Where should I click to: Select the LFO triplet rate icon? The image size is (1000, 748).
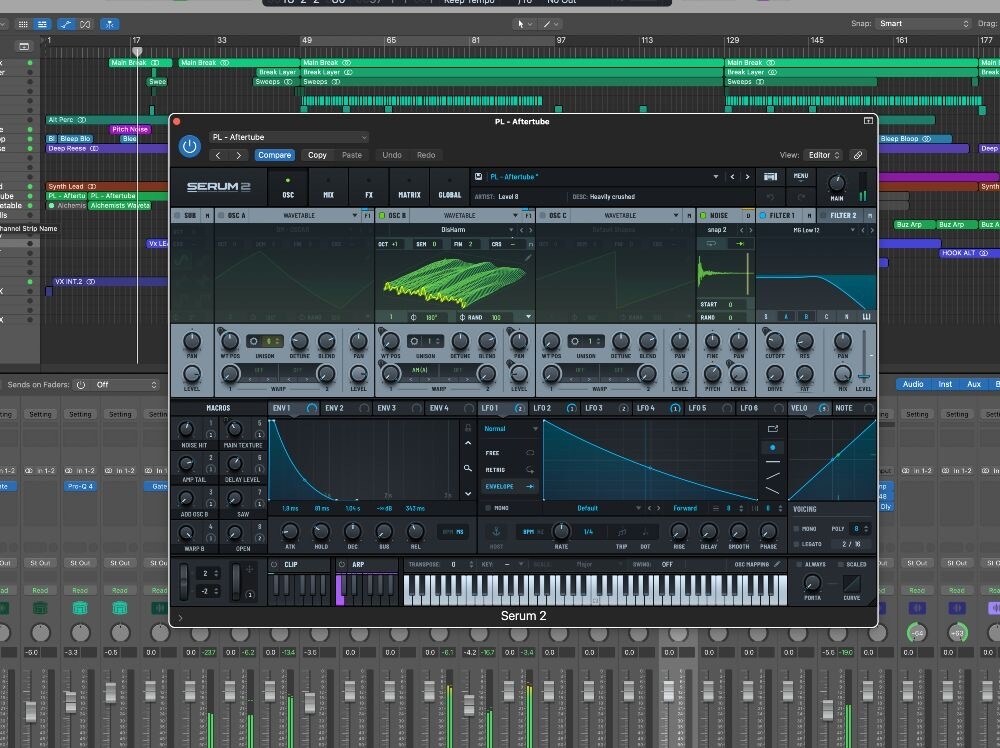click(621, 532)
